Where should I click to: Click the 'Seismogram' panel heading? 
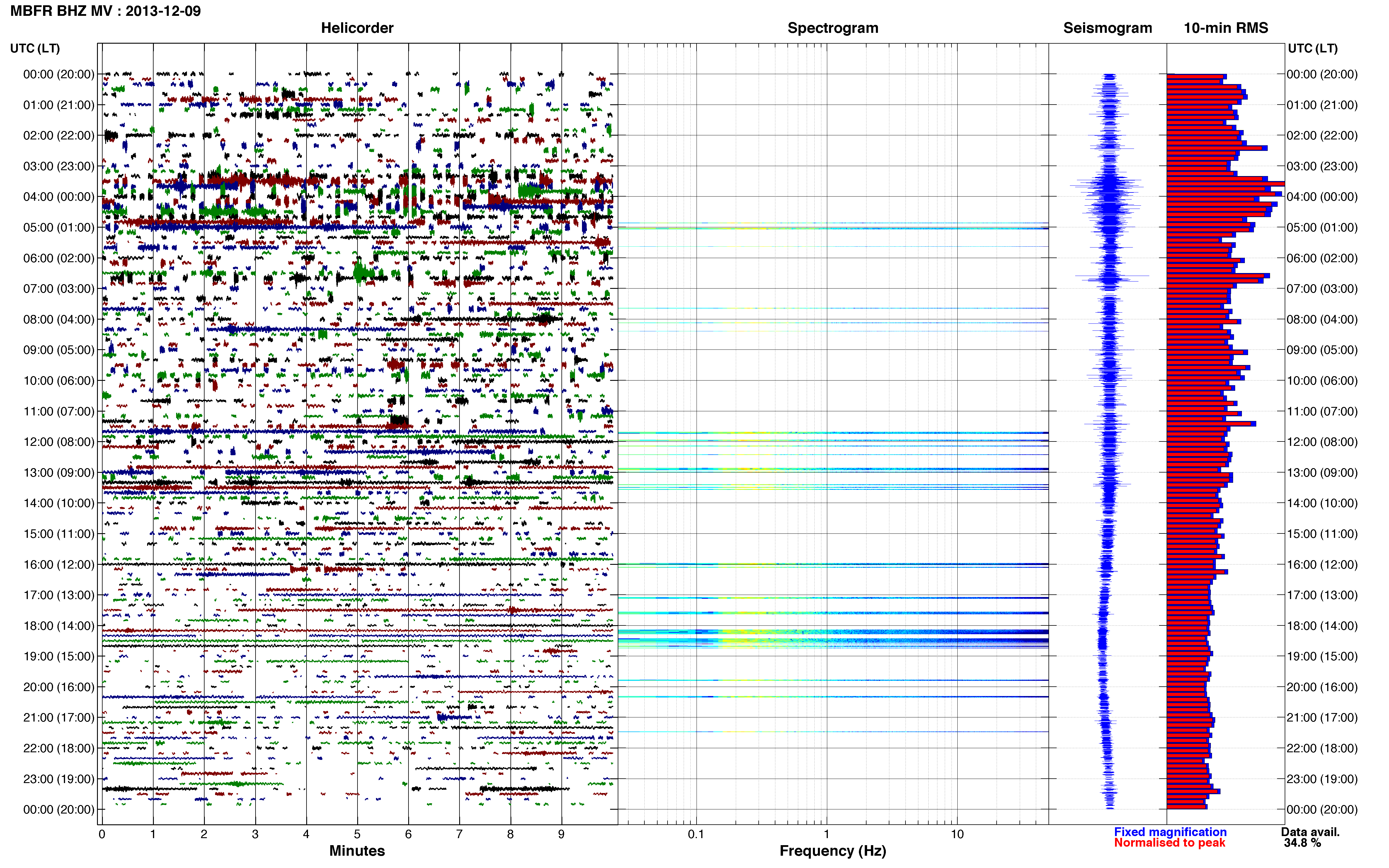1108,28
